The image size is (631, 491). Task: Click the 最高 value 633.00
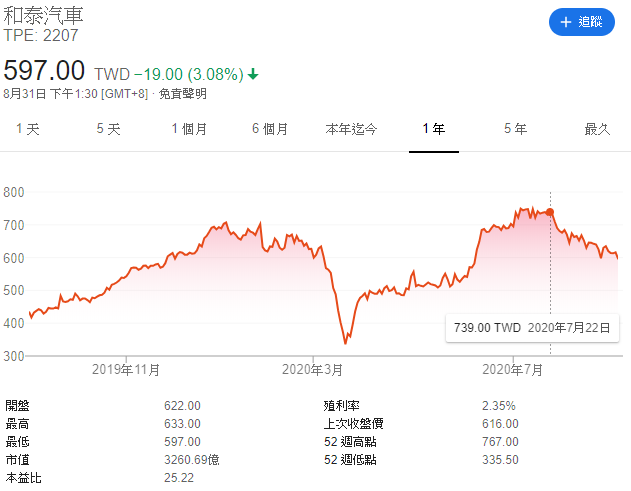click(x=182, y=424)
